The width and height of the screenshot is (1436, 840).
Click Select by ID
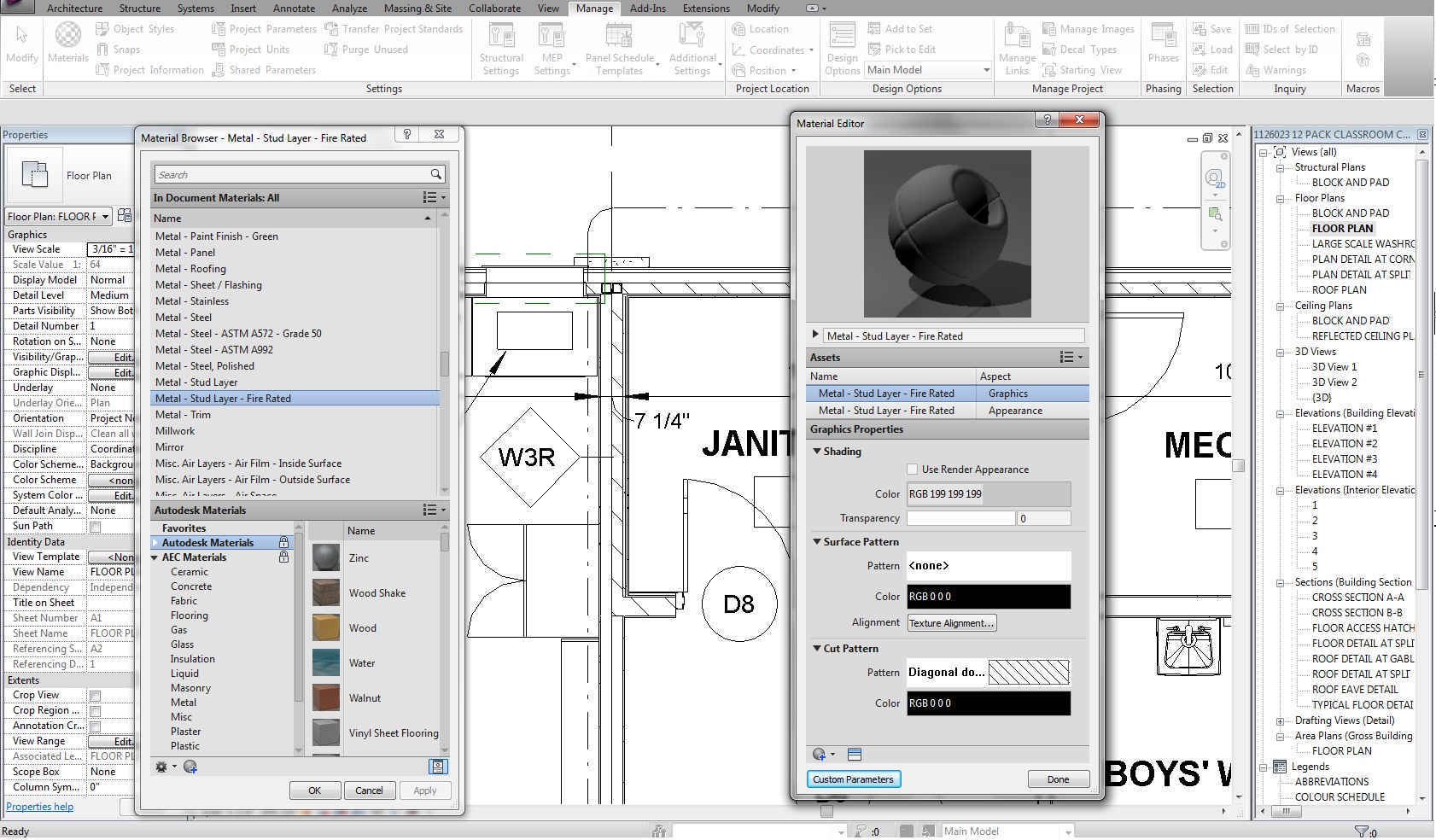(1281, 50)
